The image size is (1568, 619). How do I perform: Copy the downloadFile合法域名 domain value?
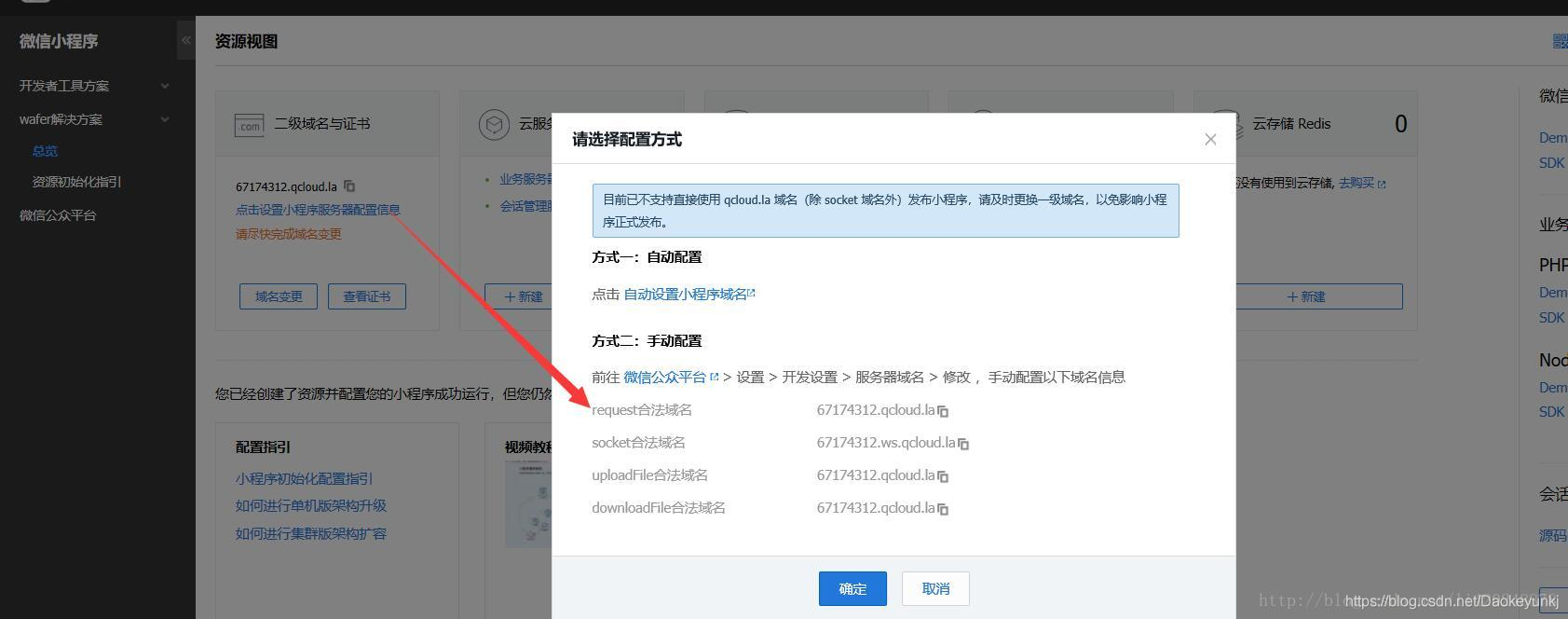[x=943, y=509]
